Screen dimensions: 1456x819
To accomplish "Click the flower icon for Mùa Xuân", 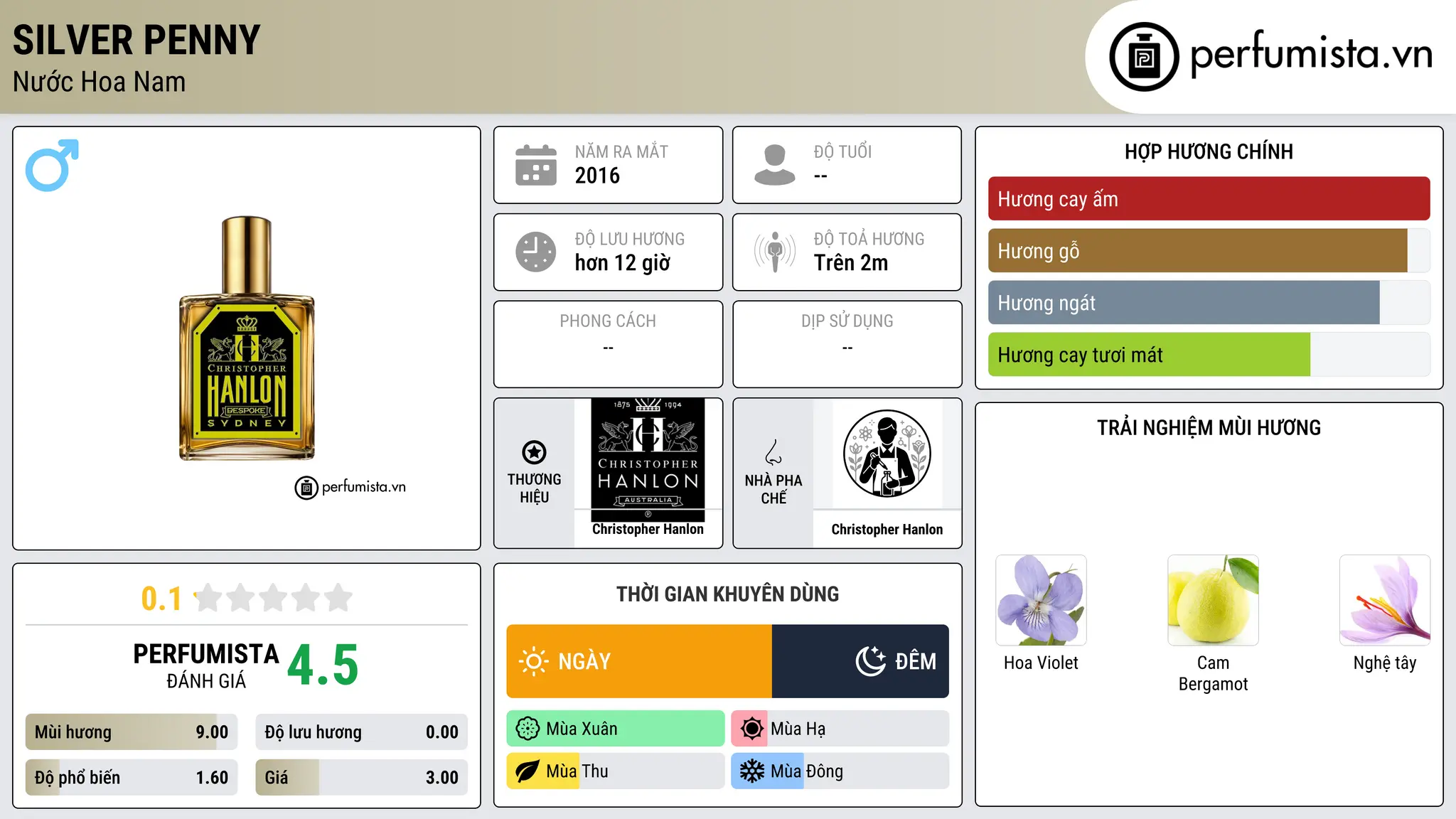I will click(528, 729).
